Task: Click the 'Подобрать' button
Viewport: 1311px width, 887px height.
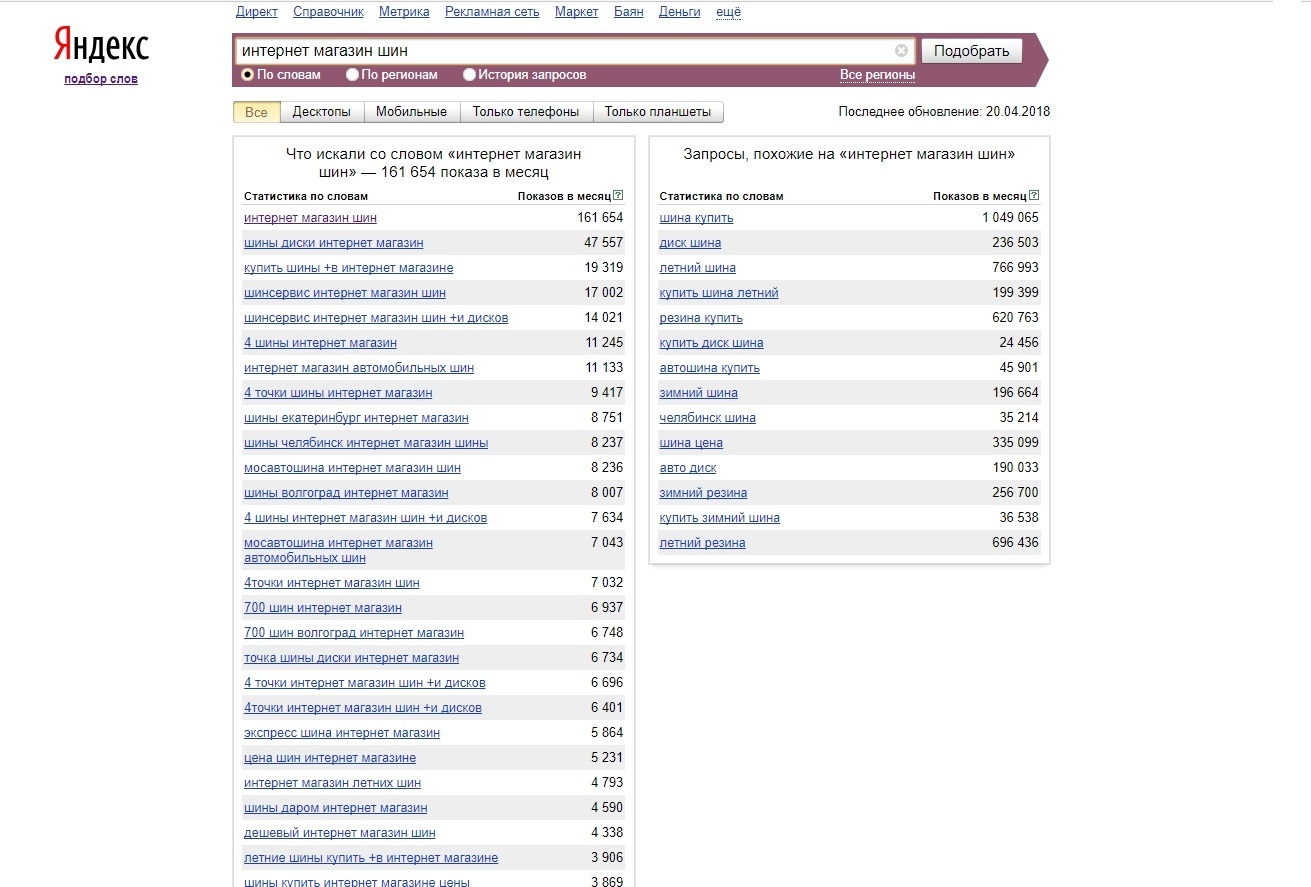Action: (x=971, y=51)
